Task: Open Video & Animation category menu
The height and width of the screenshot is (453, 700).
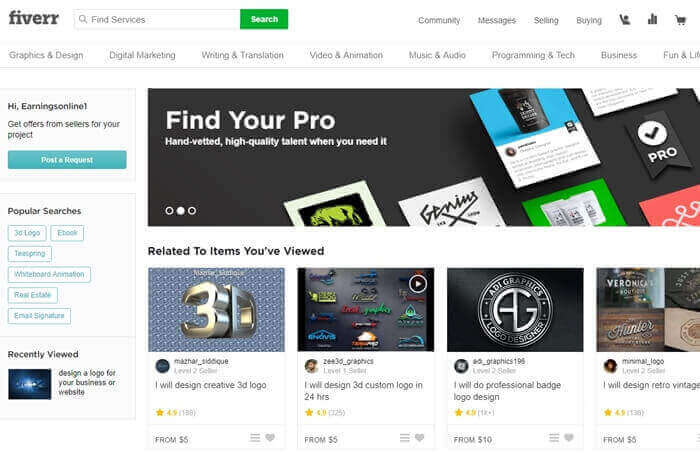Action: (346, 55)
